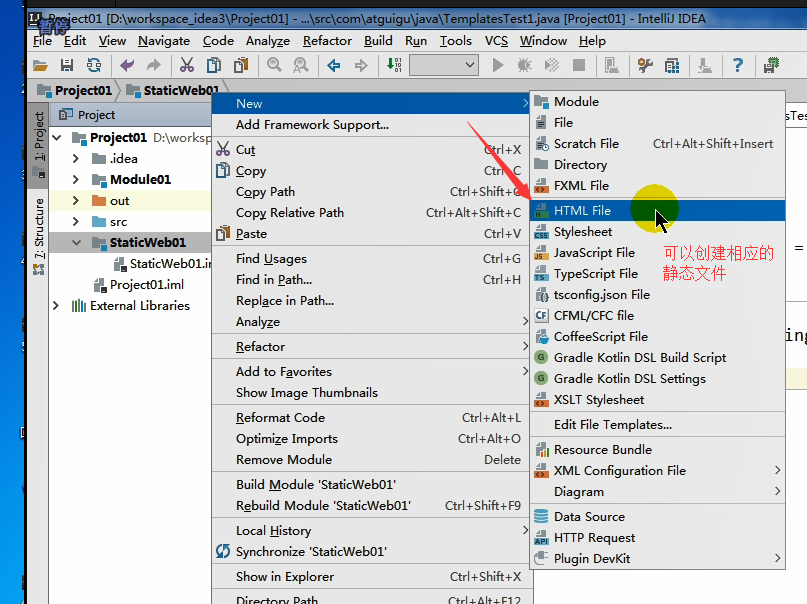This screenshot has width=807, height=604.
Task: Open the Window menu
Action: pyautogui.click(x=543, y=41)
